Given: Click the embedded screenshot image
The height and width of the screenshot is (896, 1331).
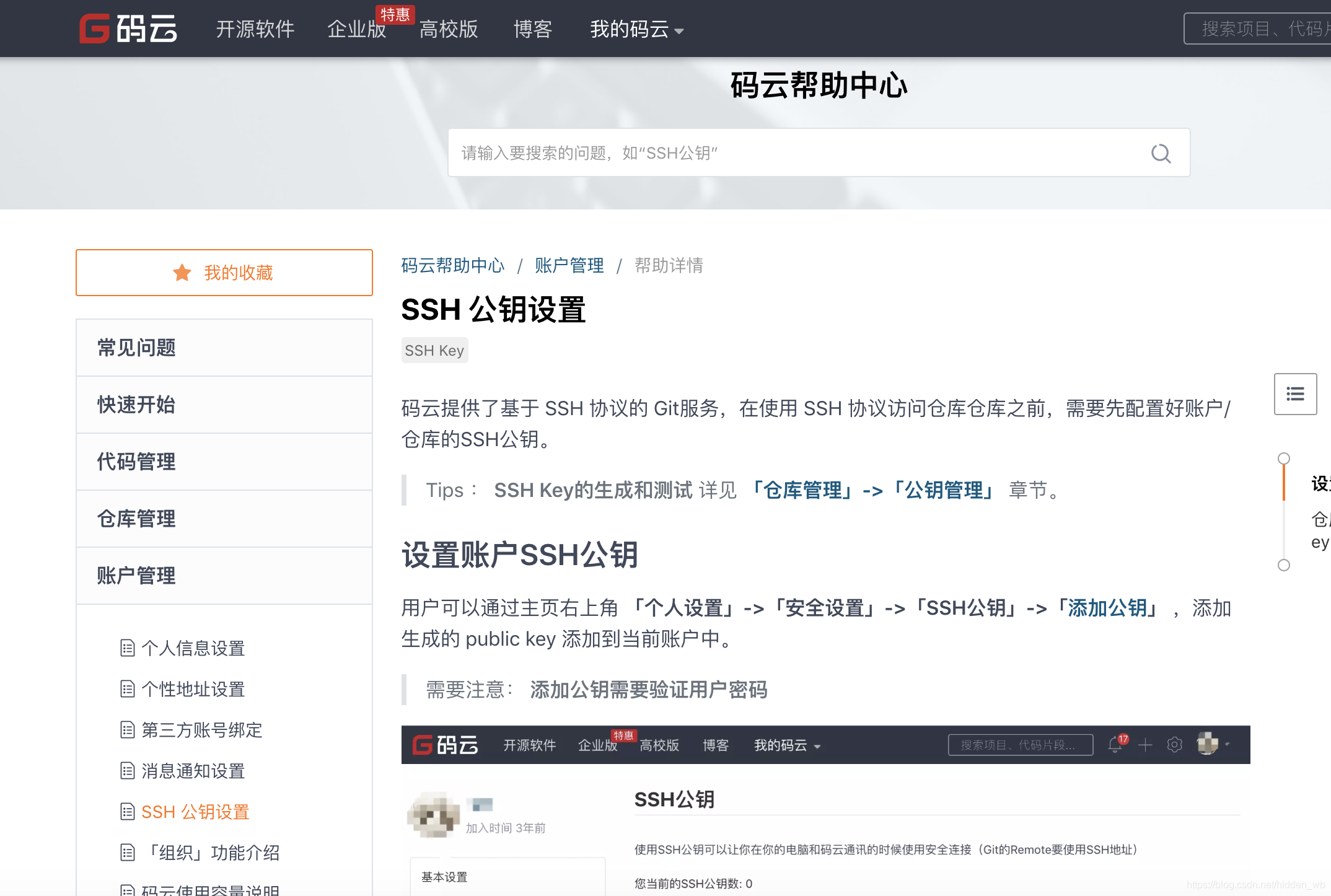Looking at the screenshot, I should [825, 810].
